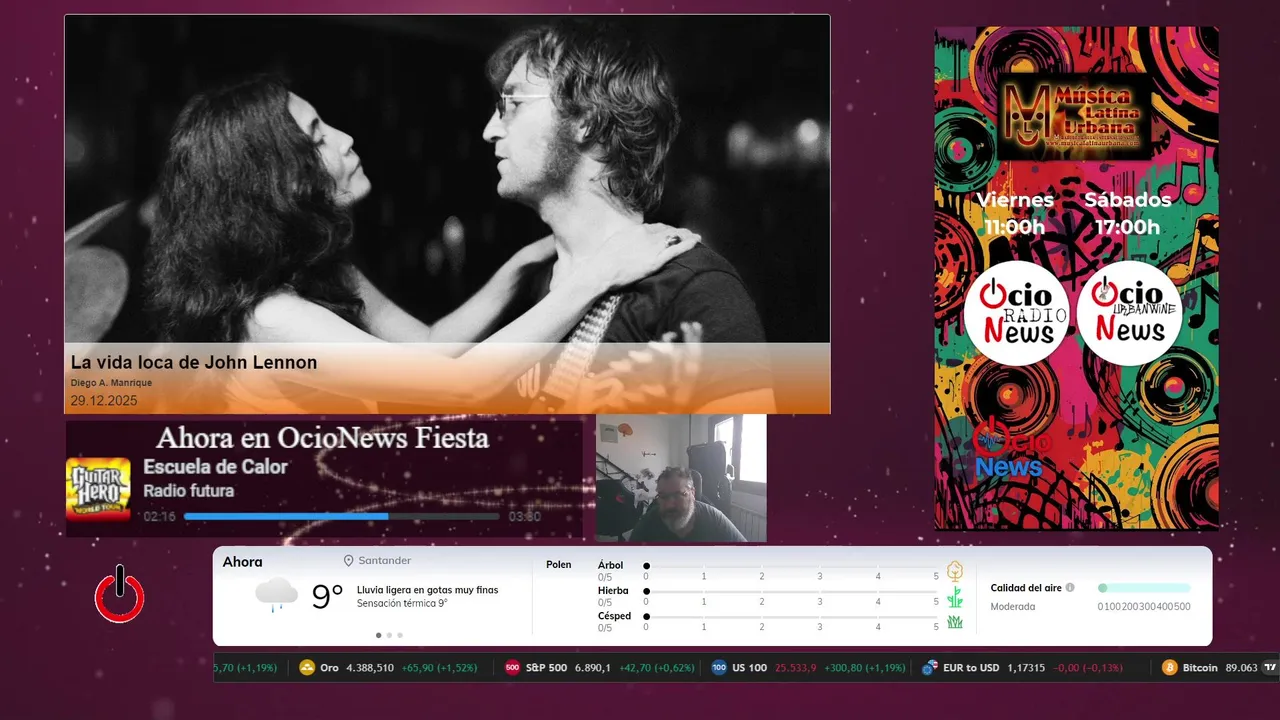Click the air quality level bar
The image size is (1280, 720).
point(1144,588)
